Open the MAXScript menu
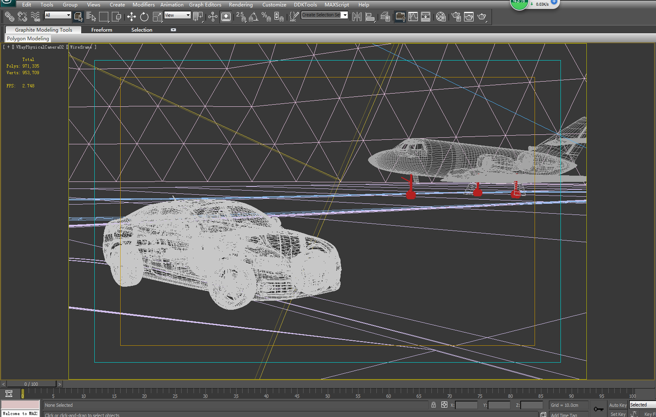This screenshot has height=417, width=656. [x=336, y=5]
